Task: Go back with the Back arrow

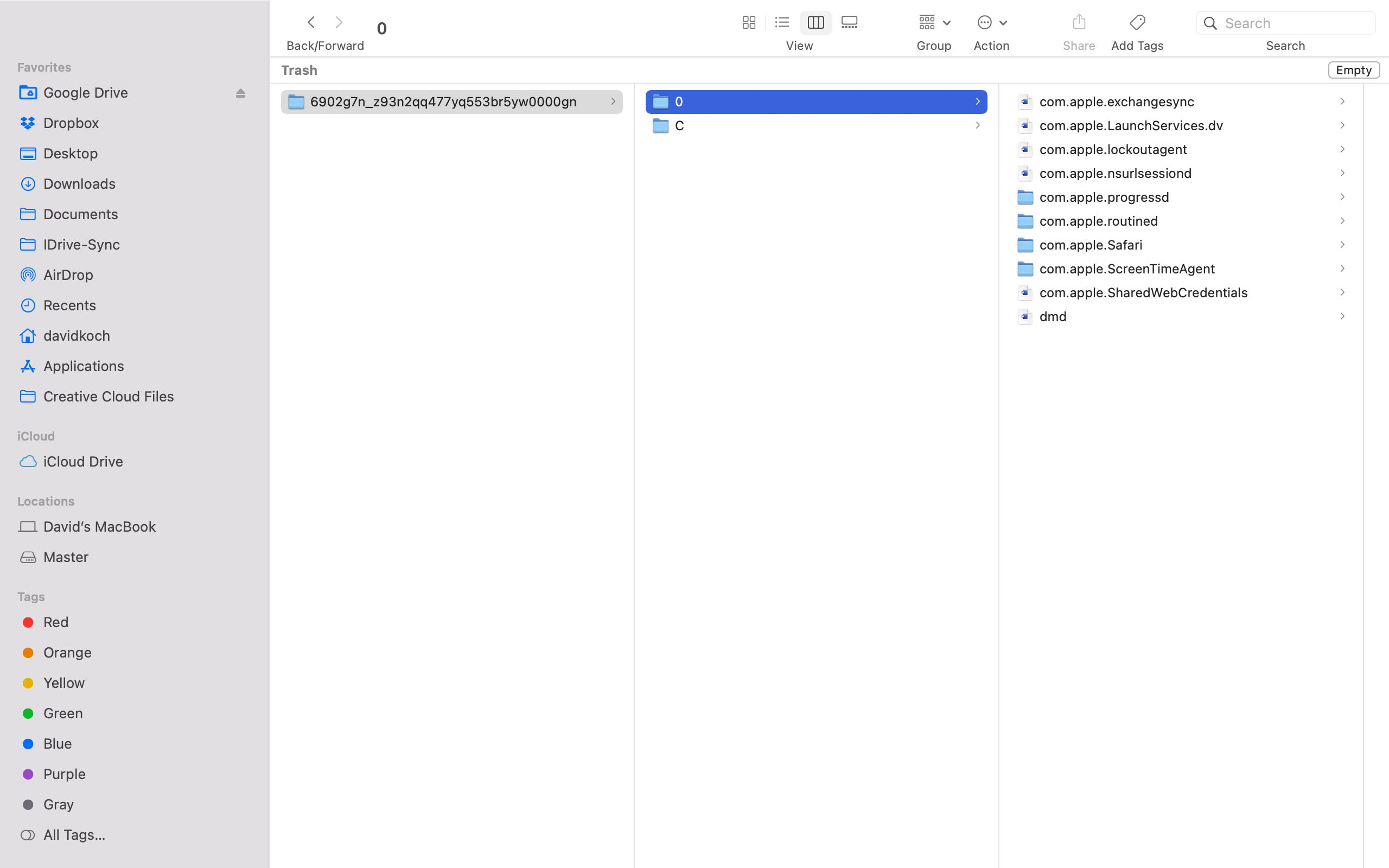Action: (x=311, y=22)
